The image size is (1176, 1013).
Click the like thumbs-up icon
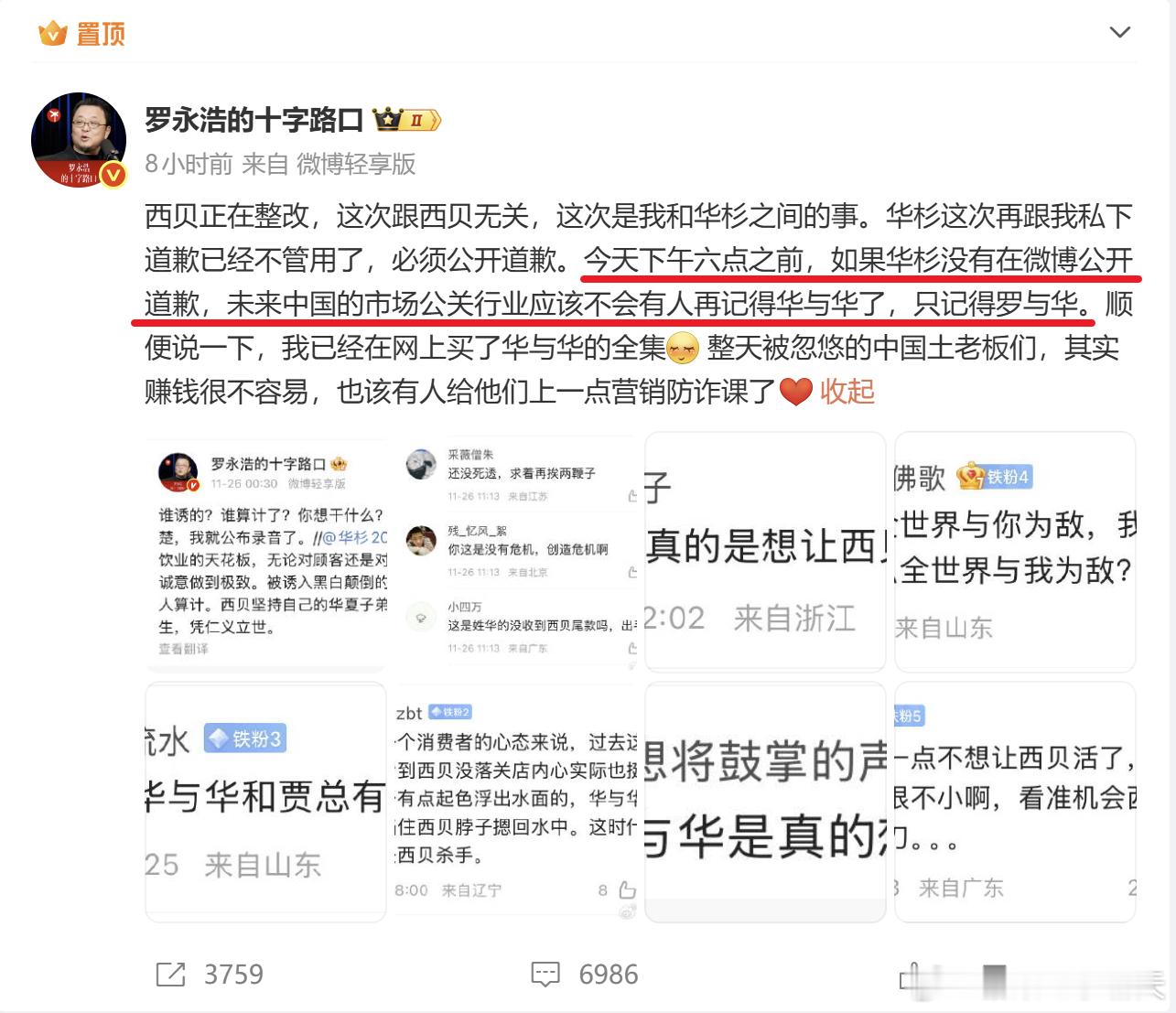[x=911, y=976]
